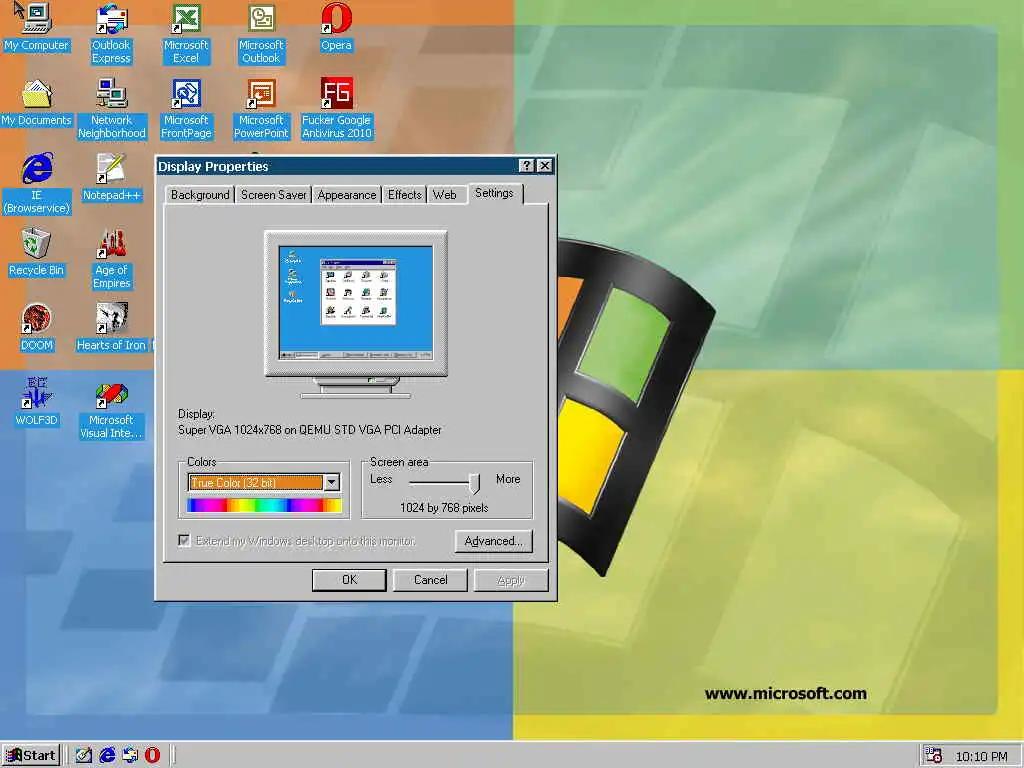
Task: Open Internet Explorer from quick launch
Action: (107, 756)
